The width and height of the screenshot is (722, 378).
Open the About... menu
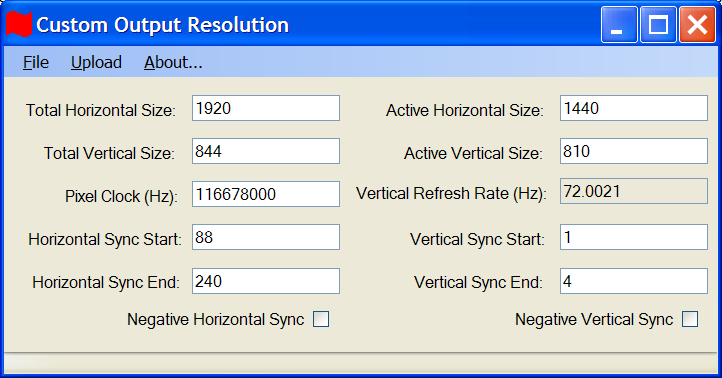point(173,62)
